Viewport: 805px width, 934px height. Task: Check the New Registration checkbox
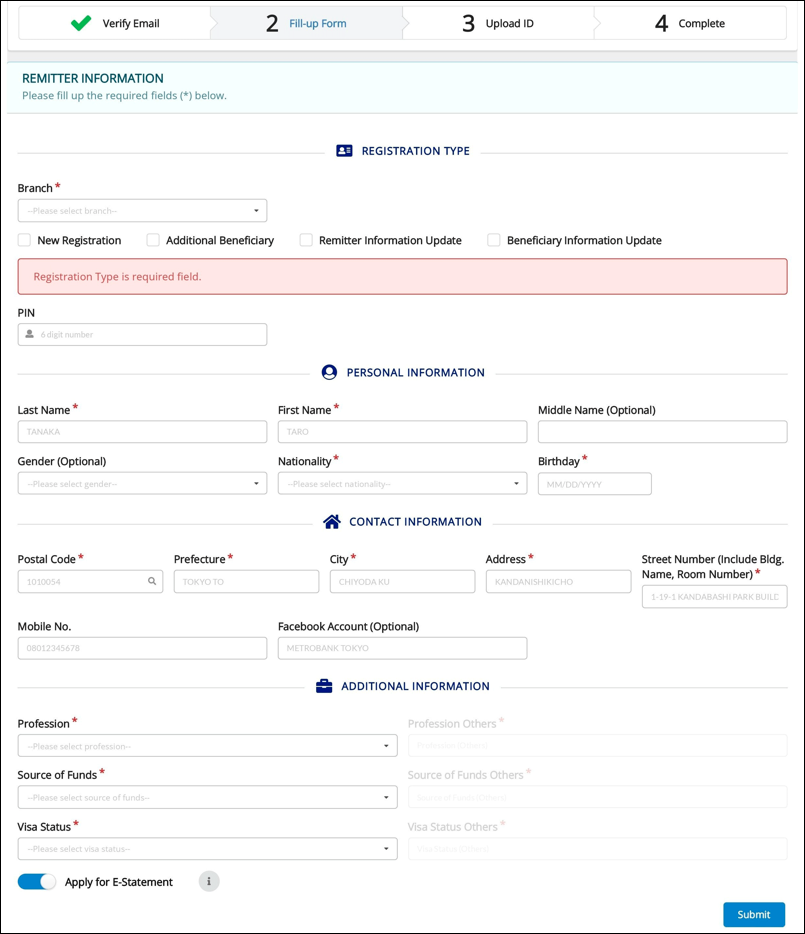(x=24, y=240)
